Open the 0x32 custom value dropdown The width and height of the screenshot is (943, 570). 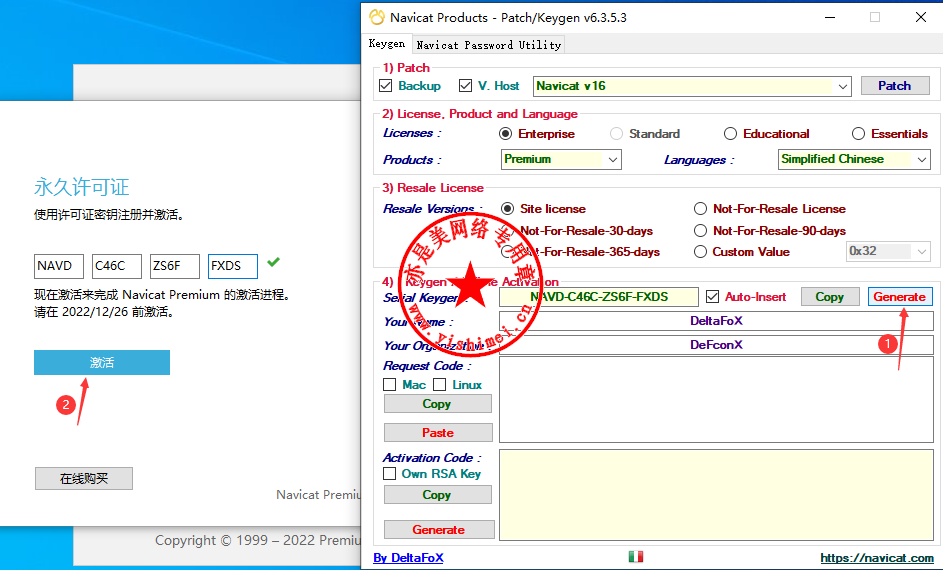[921, 251]
